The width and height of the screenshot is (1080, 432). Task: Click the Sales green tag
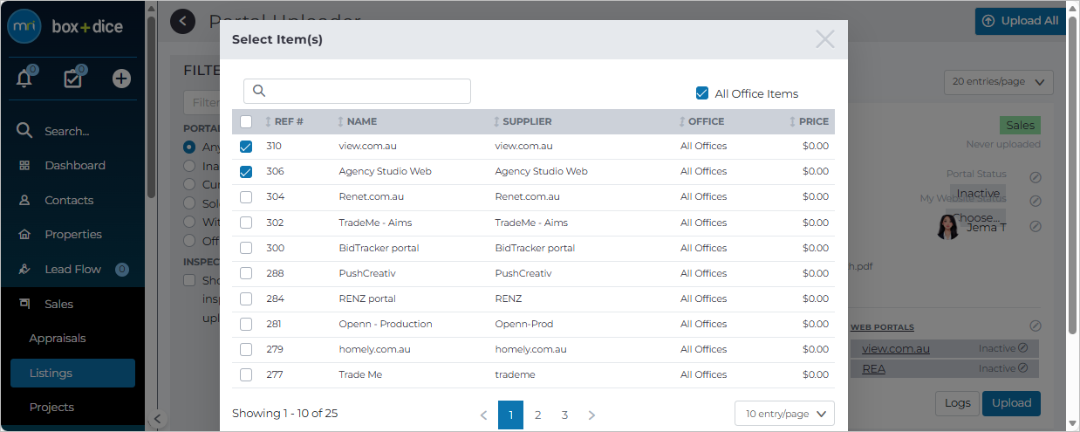pyautogui.click(x=1020, y=125)
